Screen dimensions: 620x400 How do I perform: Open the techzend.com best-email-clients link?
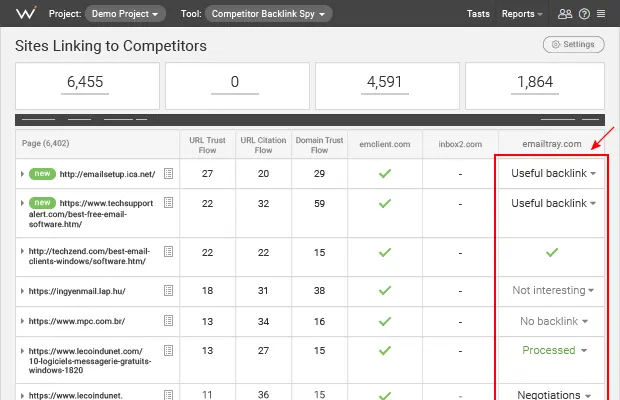(x=89, y=256)
